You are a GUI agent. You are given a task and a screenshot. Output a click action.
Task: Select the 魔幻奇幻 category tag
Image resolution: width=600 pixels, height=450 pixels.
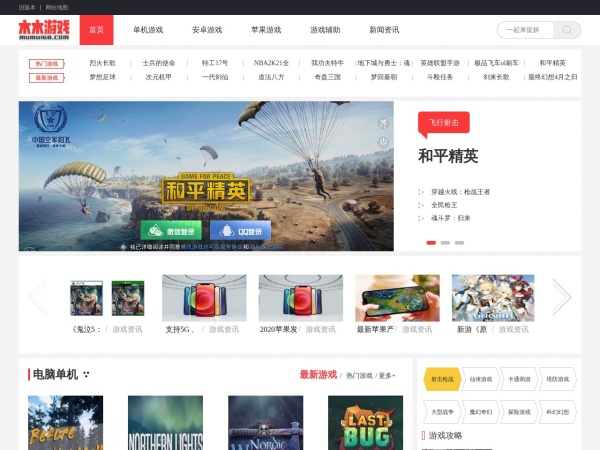[x=481, y=412]
